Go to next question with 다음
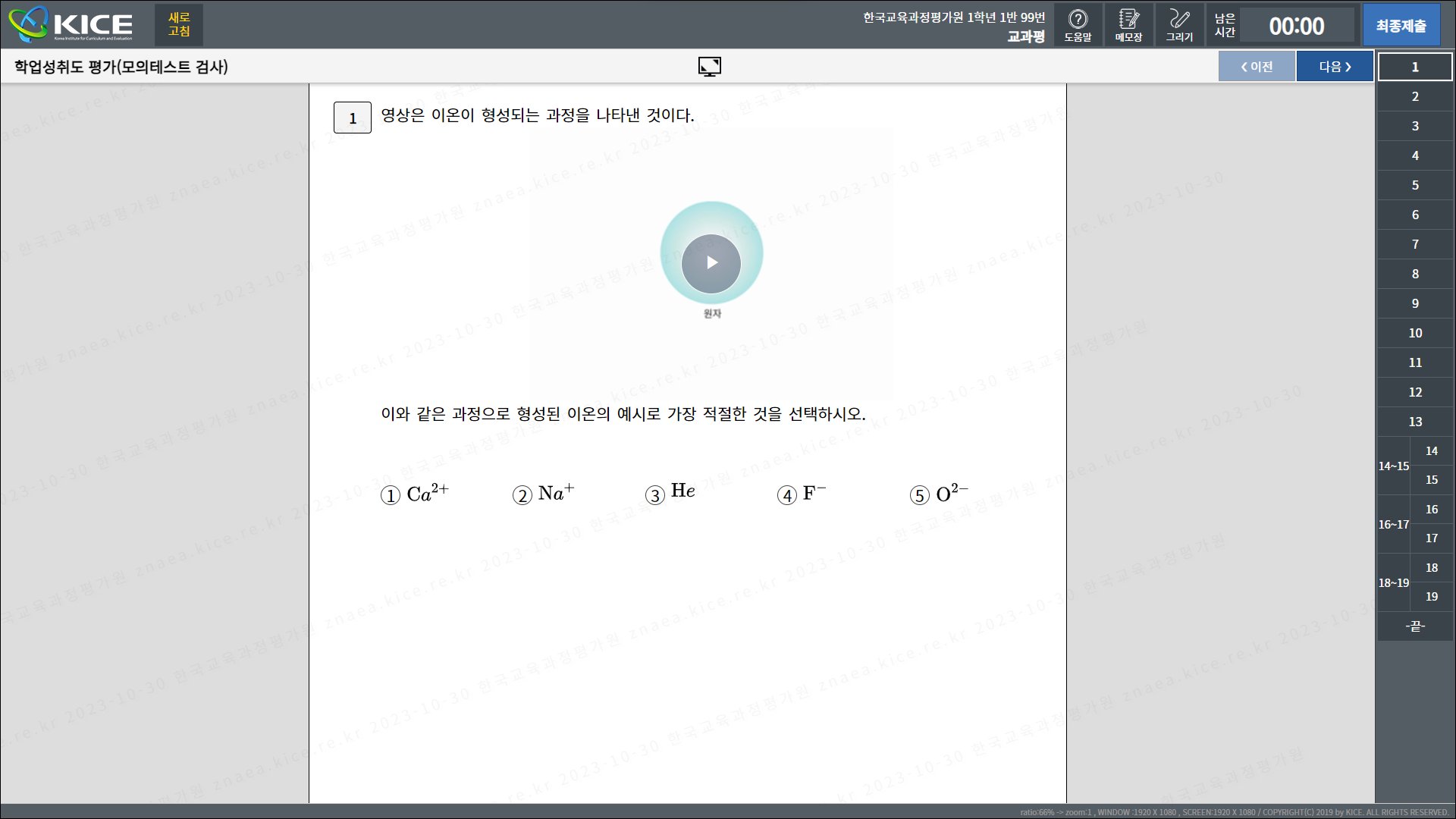 point(1333,66)
